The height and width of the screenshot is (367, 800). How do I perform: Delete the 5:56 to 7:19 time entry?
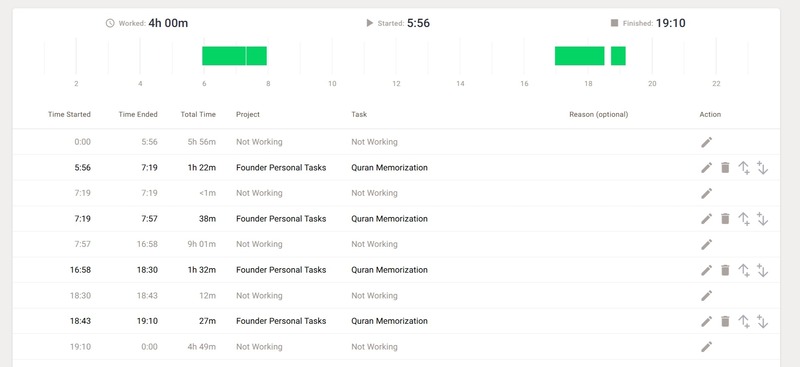[725, 167]
